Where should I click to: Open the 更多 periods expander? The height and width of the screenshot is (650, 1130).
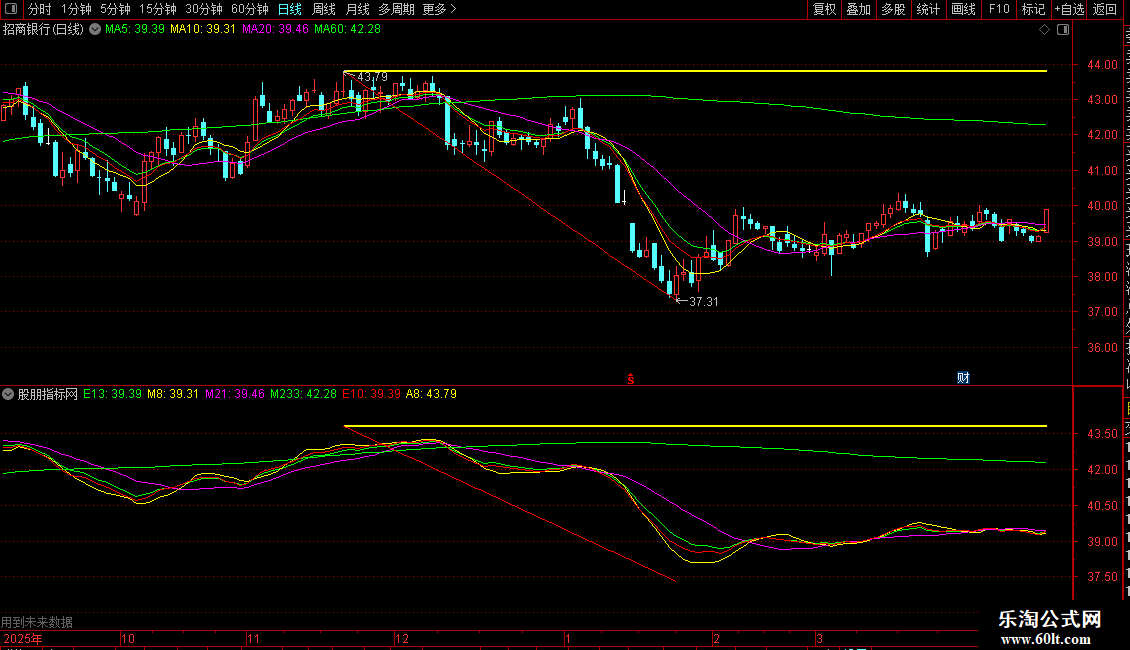coord(439,9)
